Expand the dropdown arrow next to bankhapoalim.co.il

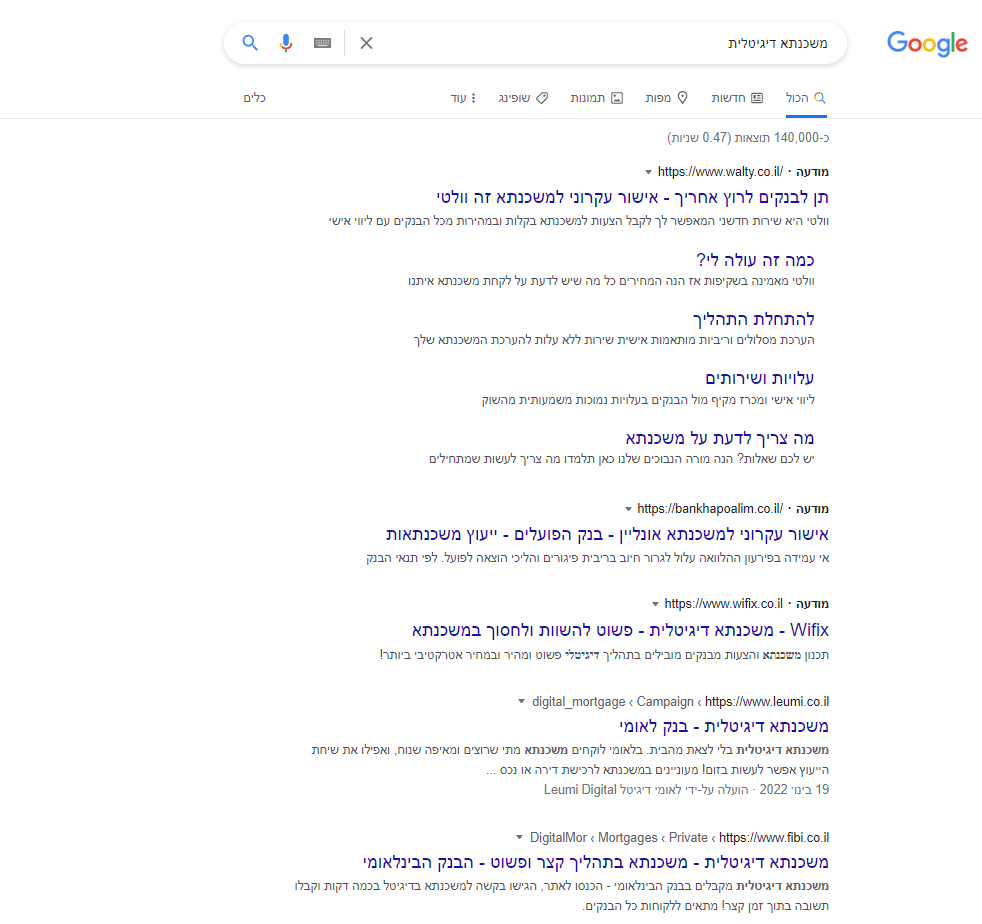coord(628,509)
